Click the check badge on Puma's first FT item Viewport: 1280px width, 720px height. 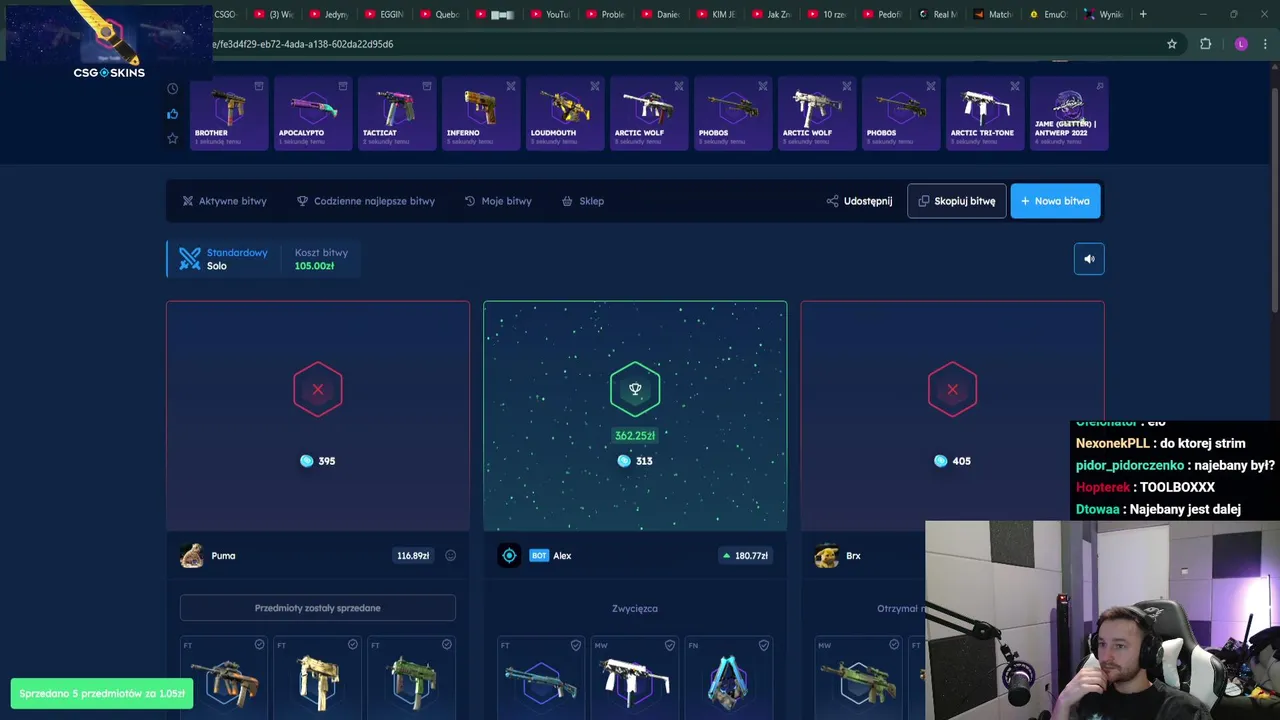[x=259, y=645]
